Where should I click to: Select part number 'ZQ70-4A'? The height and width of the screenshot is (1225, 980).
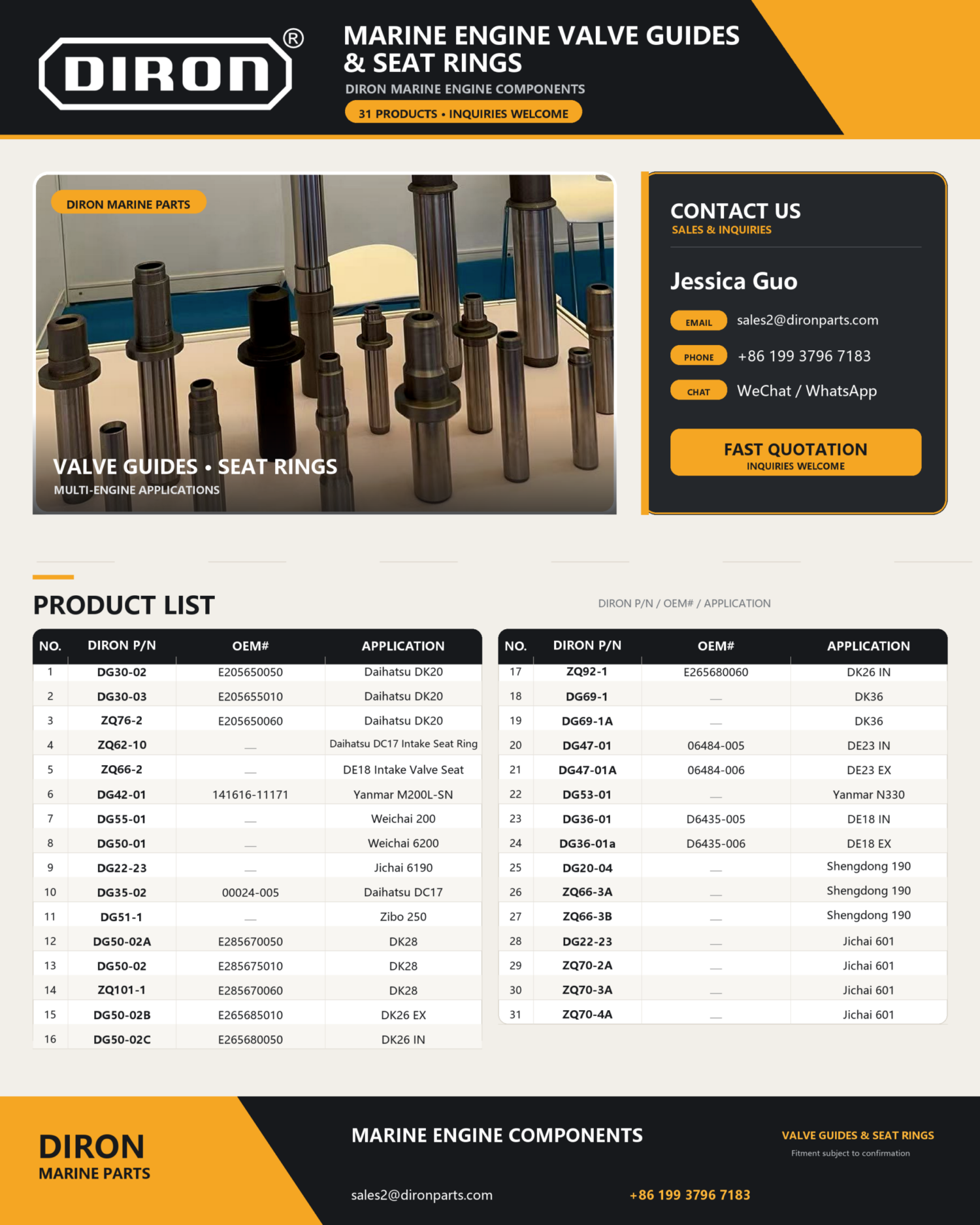pos(587,1015)
